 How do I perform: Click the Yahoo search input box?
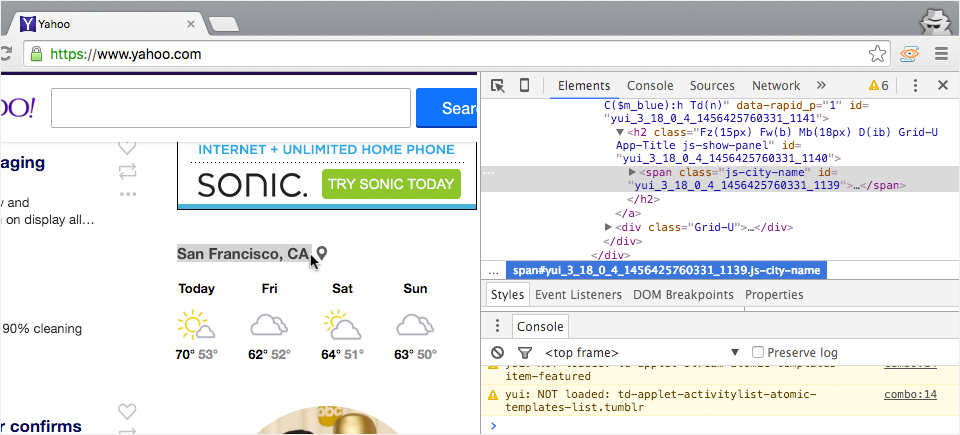pos(231,108)
